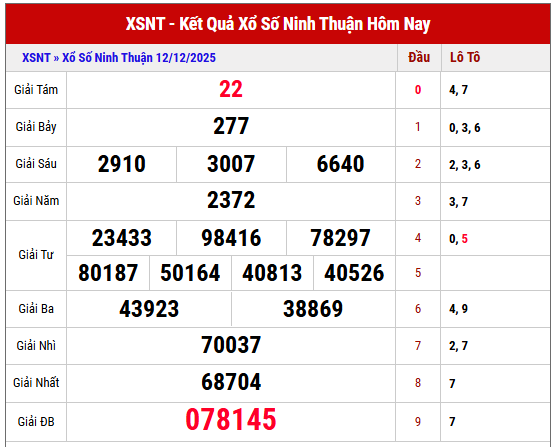Select the Giải Tám number 22
556x447 pixels.
pyautogui.click(x=231, y=89)
